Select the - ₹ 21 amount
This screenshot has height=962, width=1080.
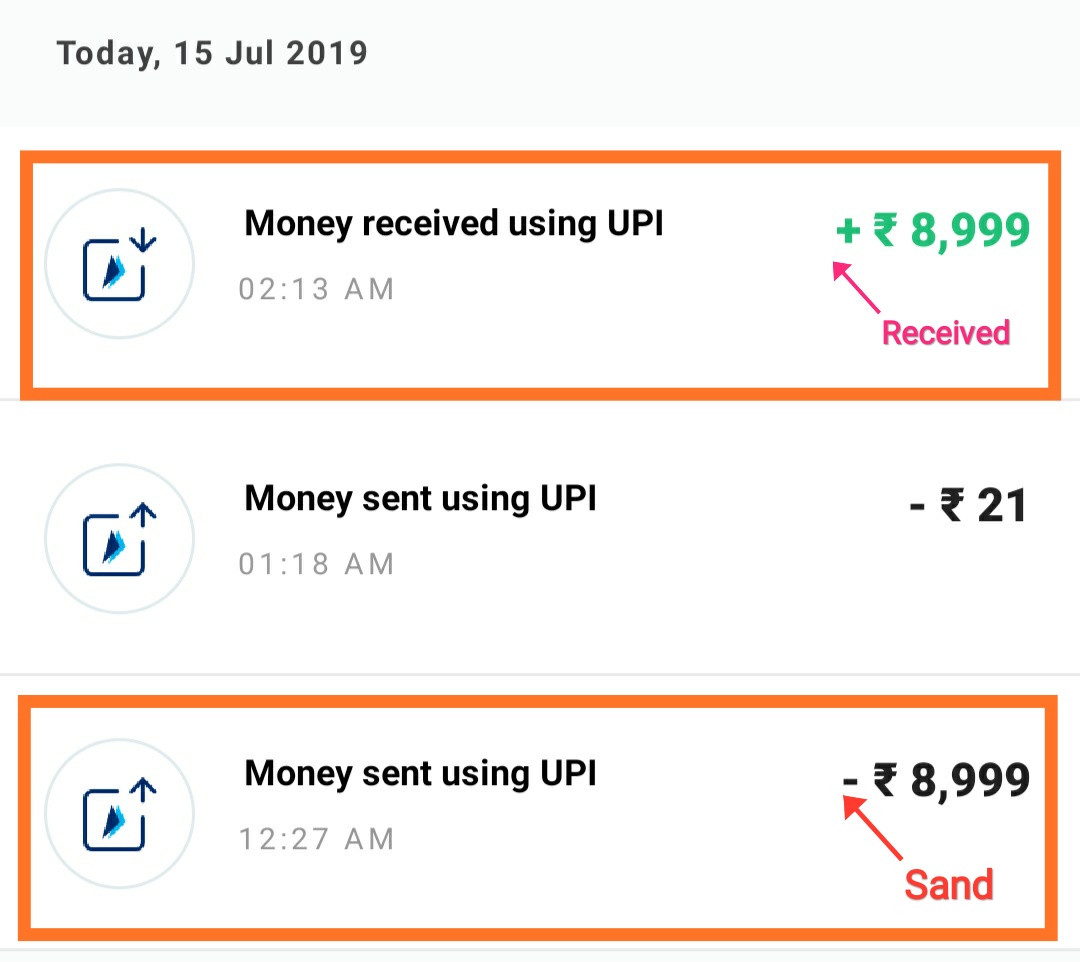point(968,505)
